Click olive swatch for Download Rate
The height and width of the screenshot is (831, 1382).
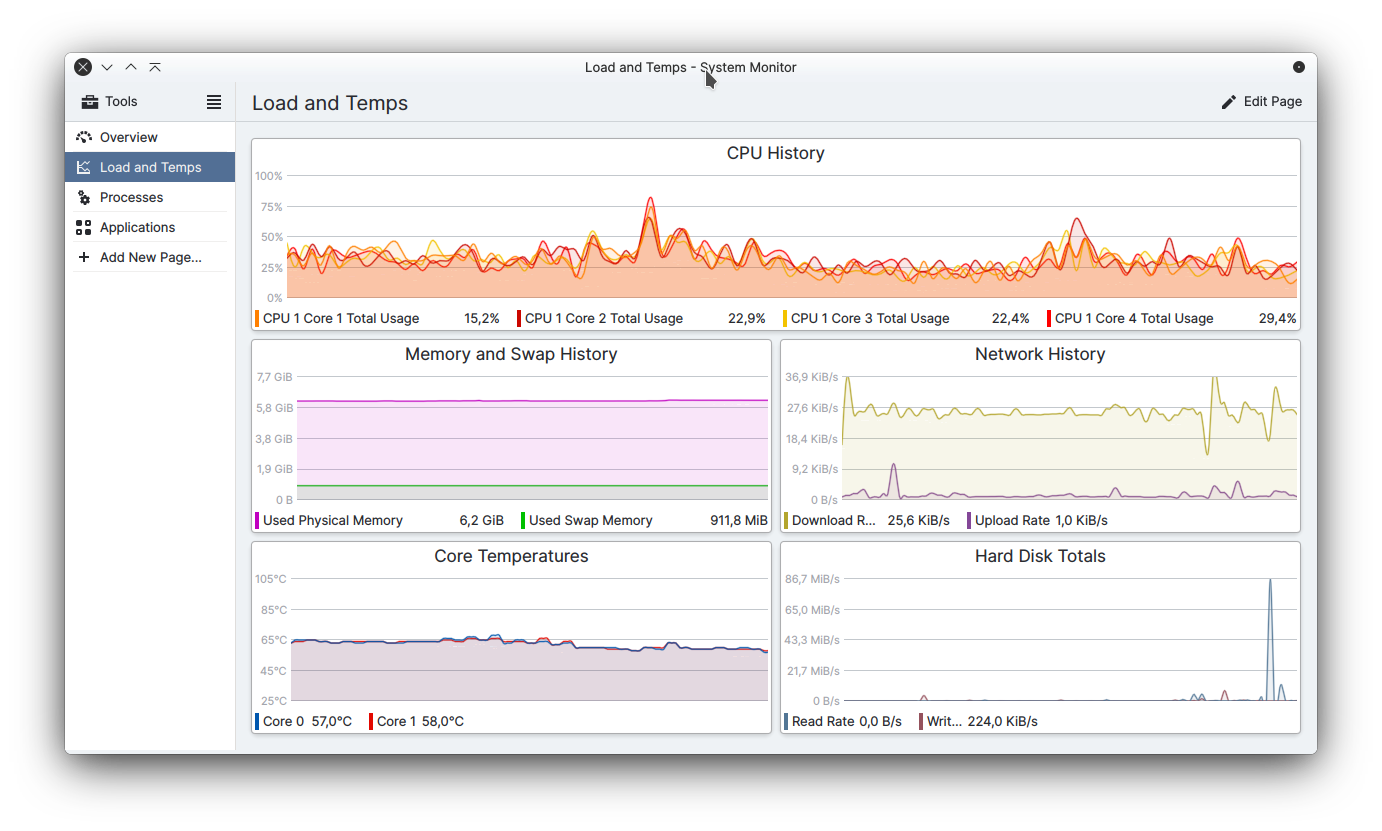point(786,520)
